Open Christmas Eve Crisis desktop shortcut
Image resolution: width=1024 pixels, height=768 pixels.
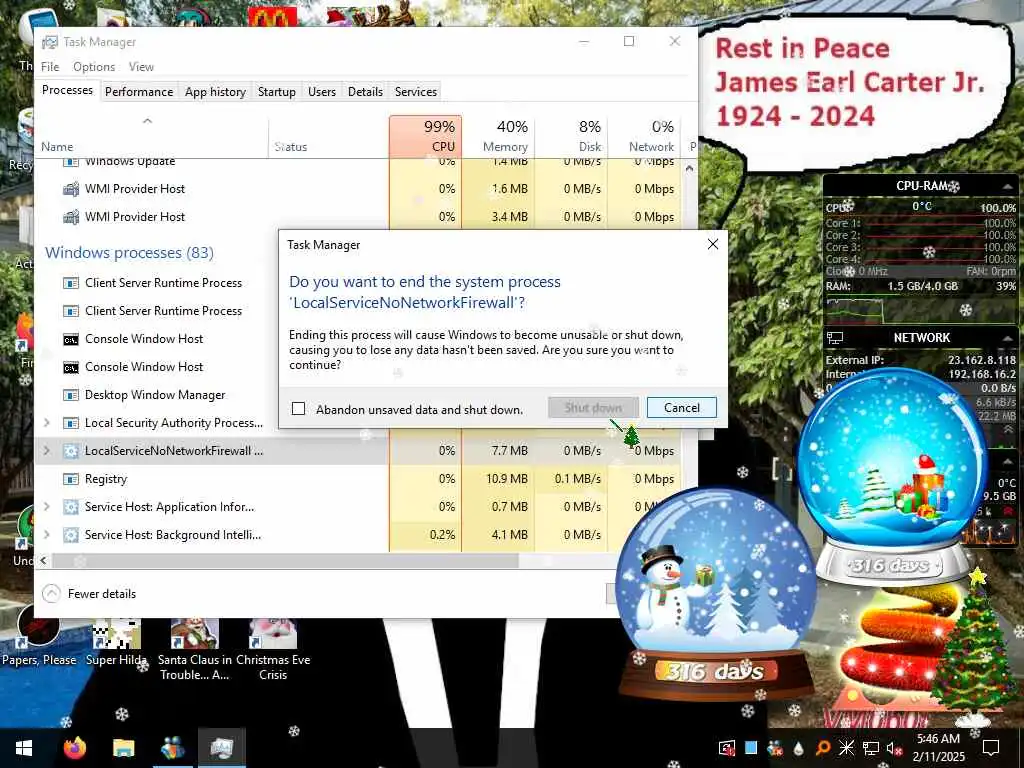tap(273, 648)
